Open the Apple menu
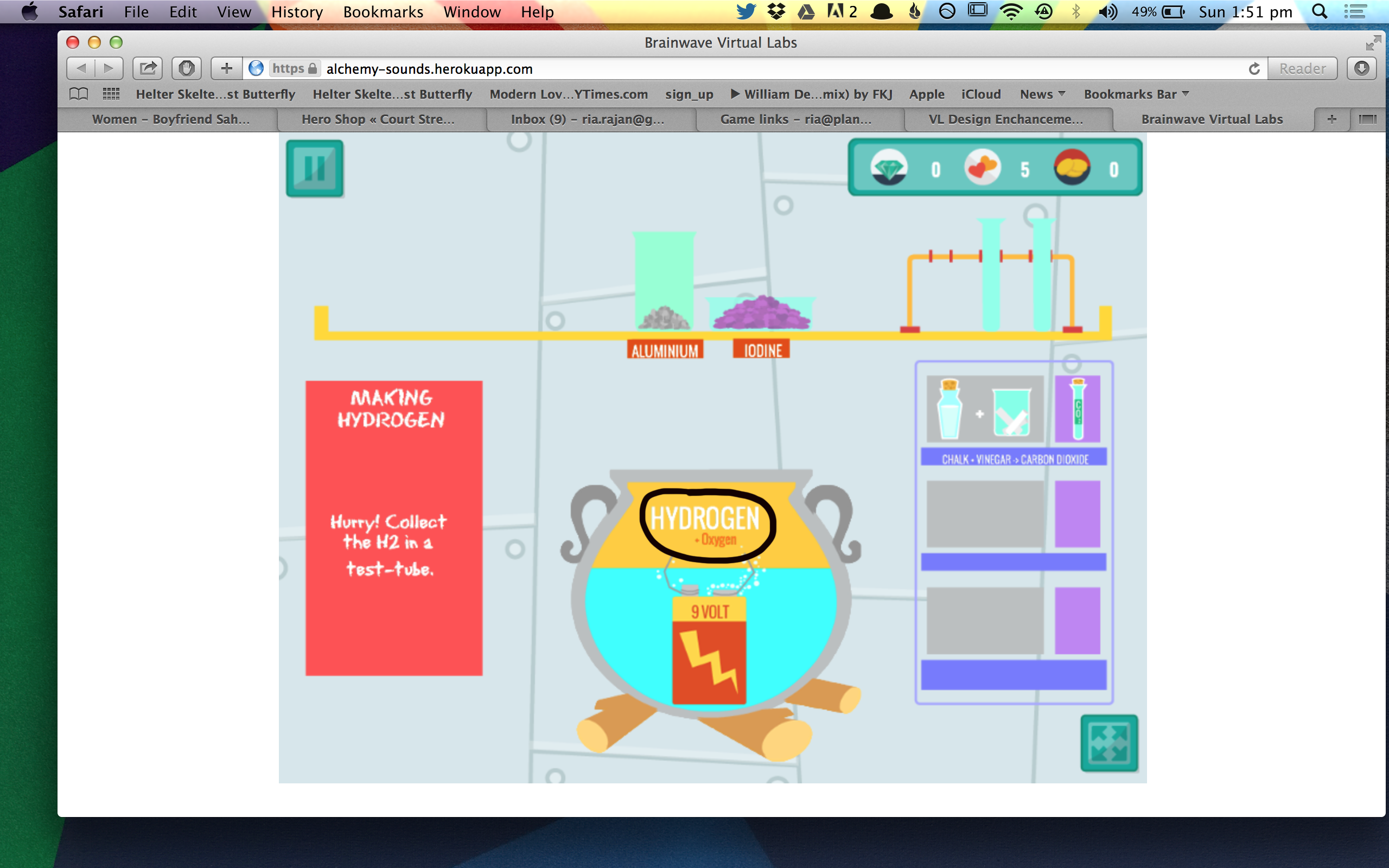 point(29,11)
